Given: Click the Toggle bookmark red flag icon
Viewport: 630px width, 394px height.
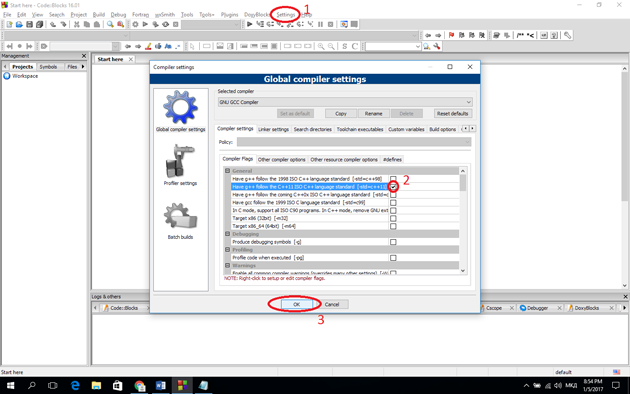Looking at the screenshot, I should [x=451, y=35].
